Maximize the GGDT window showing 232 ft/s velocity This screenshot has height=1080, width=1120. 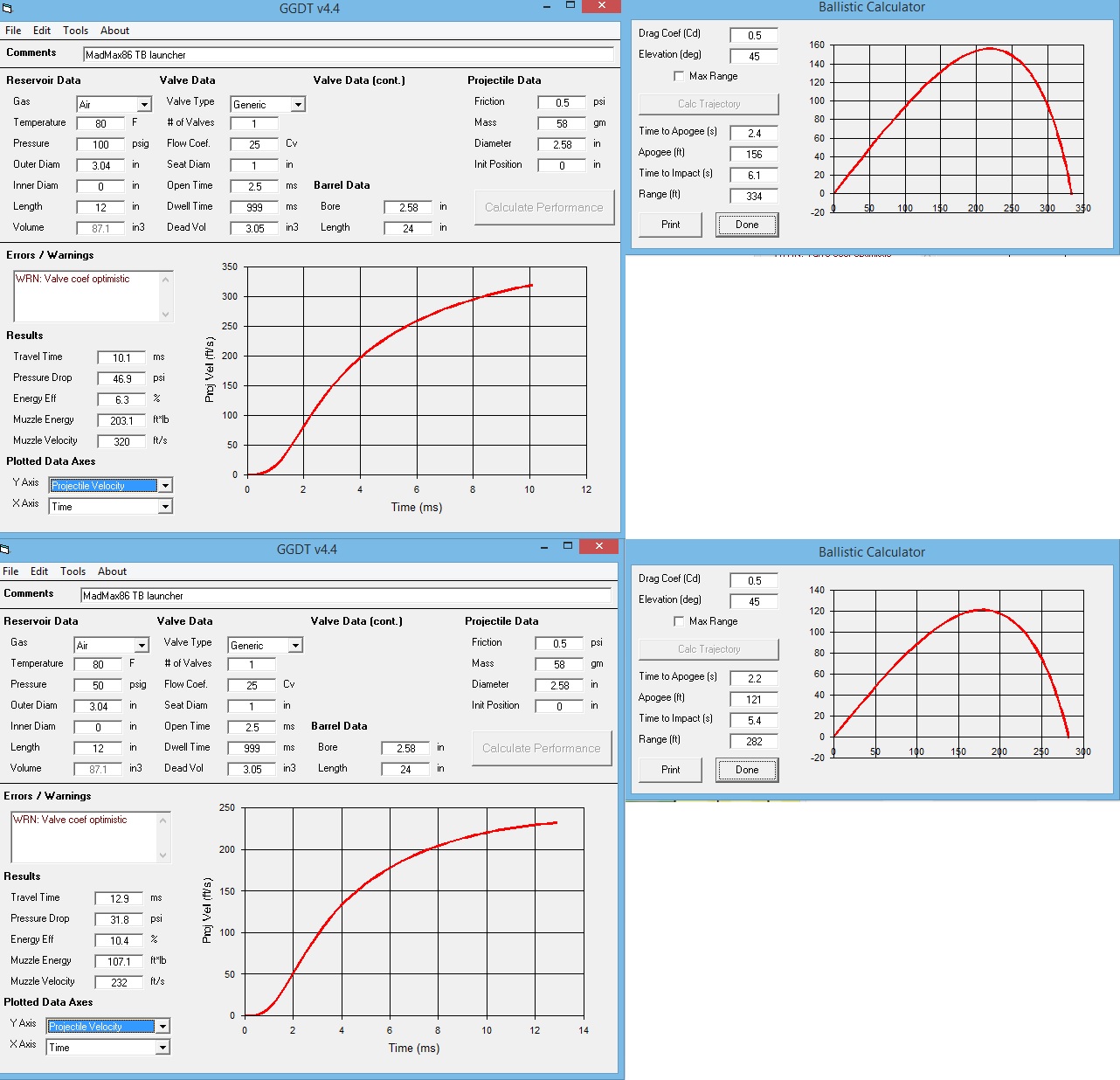568,546
